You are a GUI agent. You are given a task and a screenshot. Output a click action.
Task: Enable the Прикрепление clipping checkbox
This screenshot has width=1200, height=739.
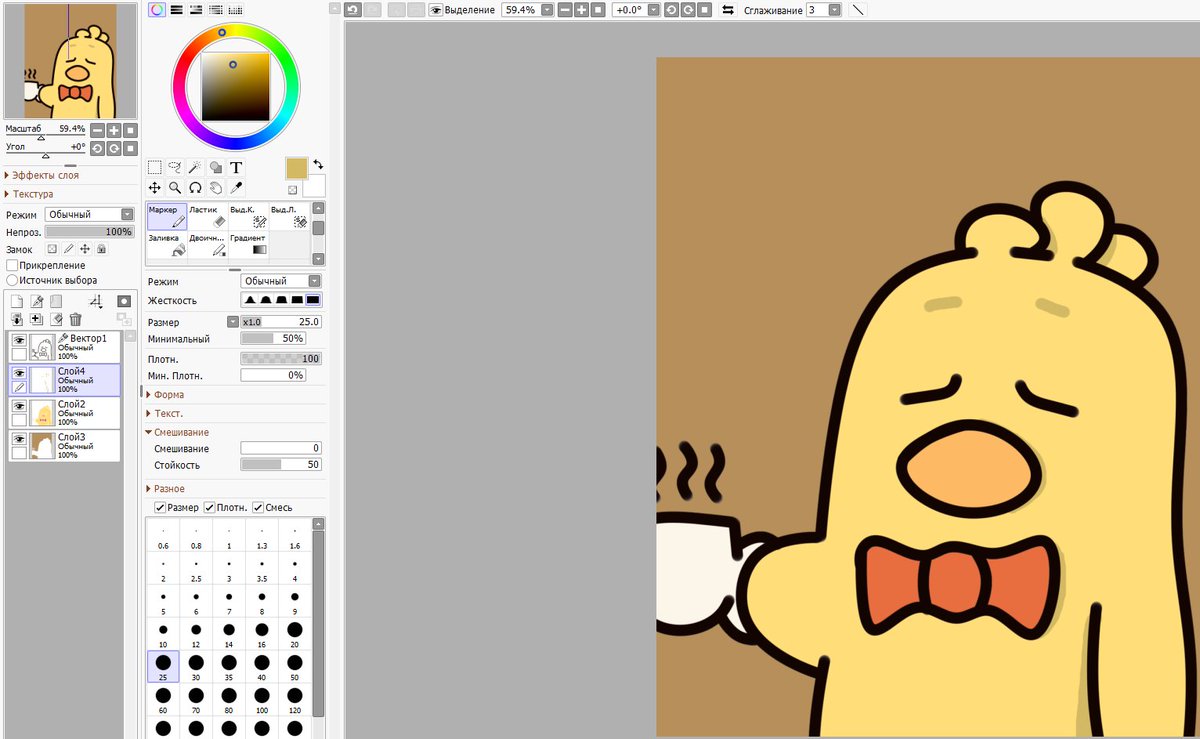point(12,265)
